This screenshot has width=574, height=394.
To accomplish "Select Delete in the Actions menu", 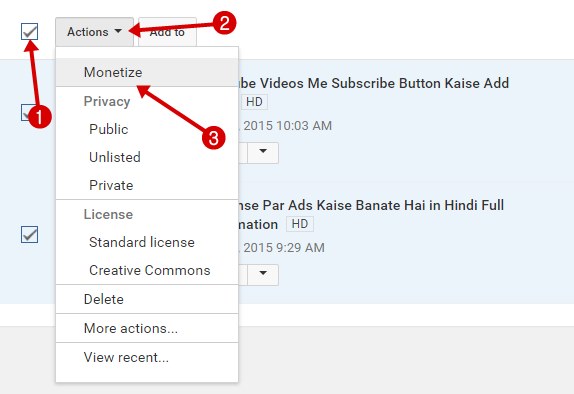I will (x=147, y=299).
